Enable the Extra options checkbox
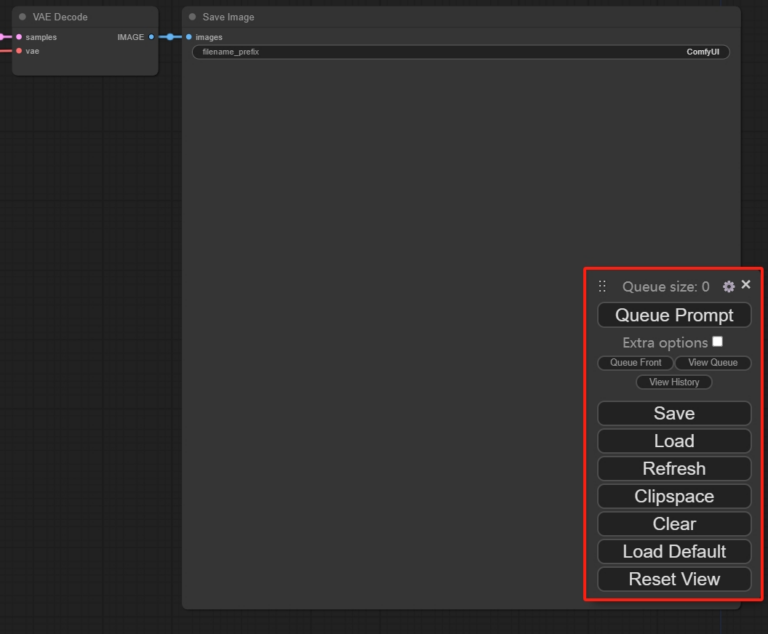This screenshot has width=768, height=634. click(x=717, y=342)
